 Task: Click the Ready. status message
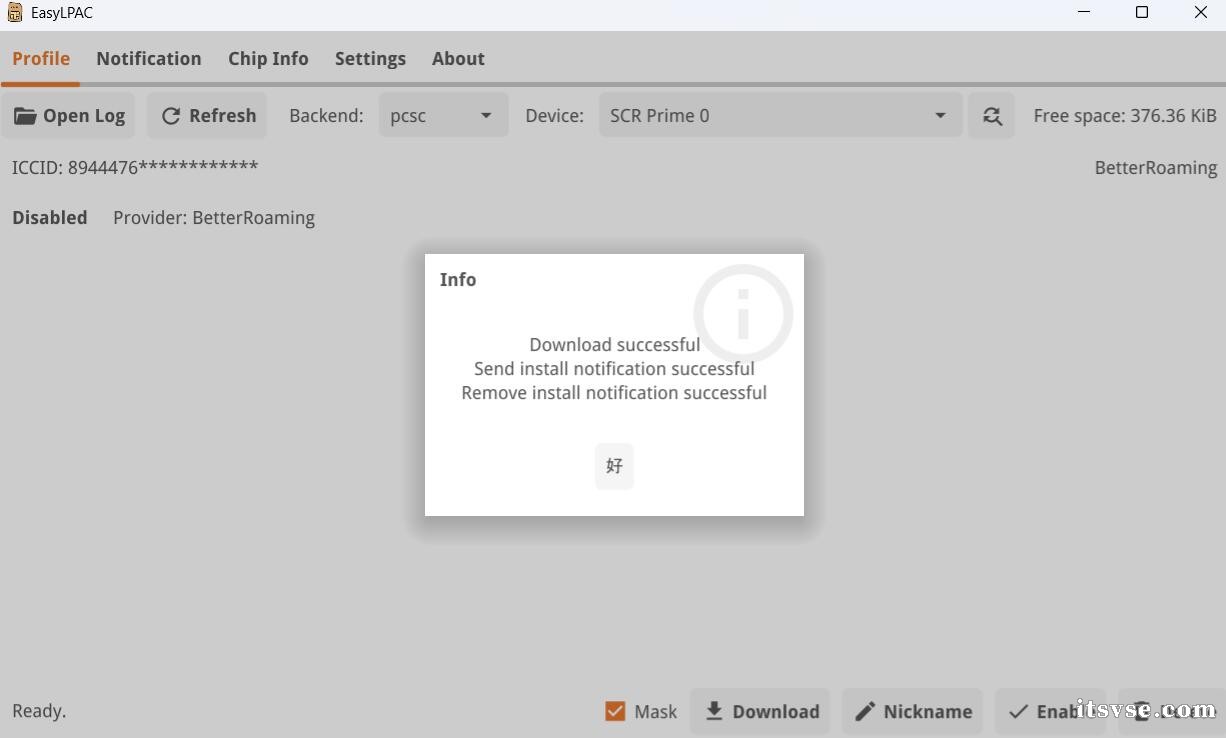click(39, 711)
